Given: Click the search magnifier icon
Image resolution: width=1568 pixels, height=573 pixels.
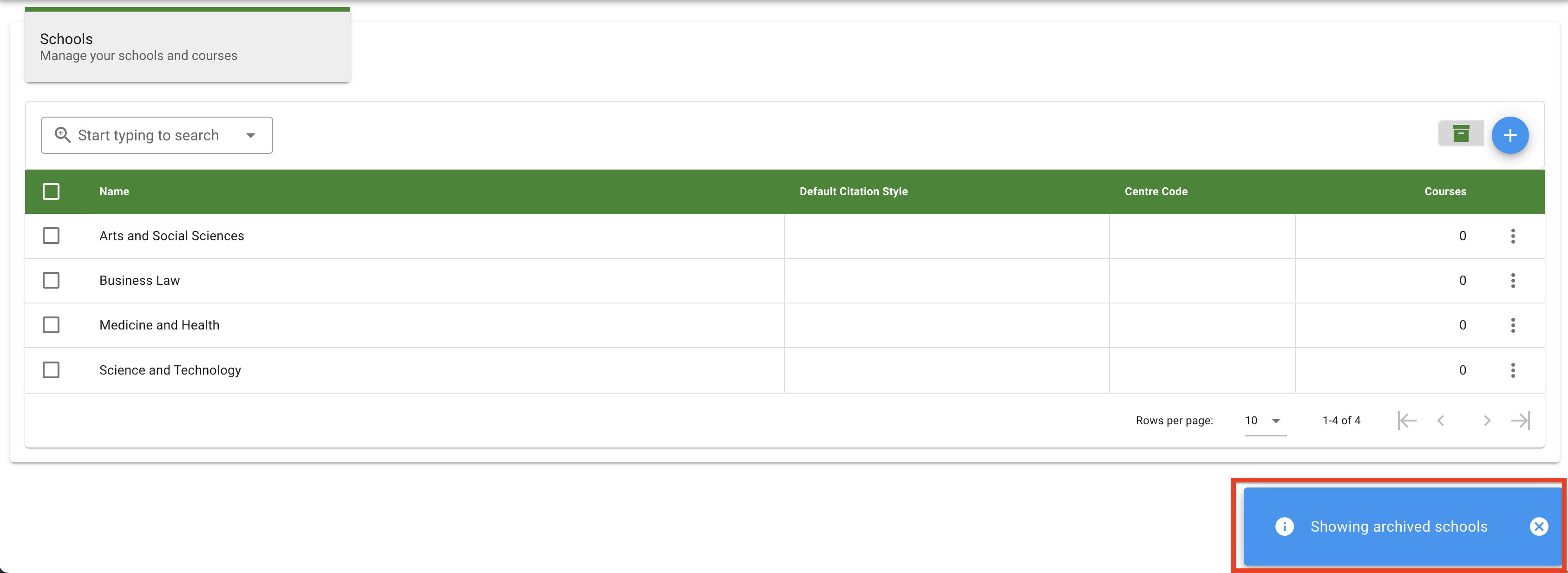Looking at the screenshot, I should click(x=62, y=135).
